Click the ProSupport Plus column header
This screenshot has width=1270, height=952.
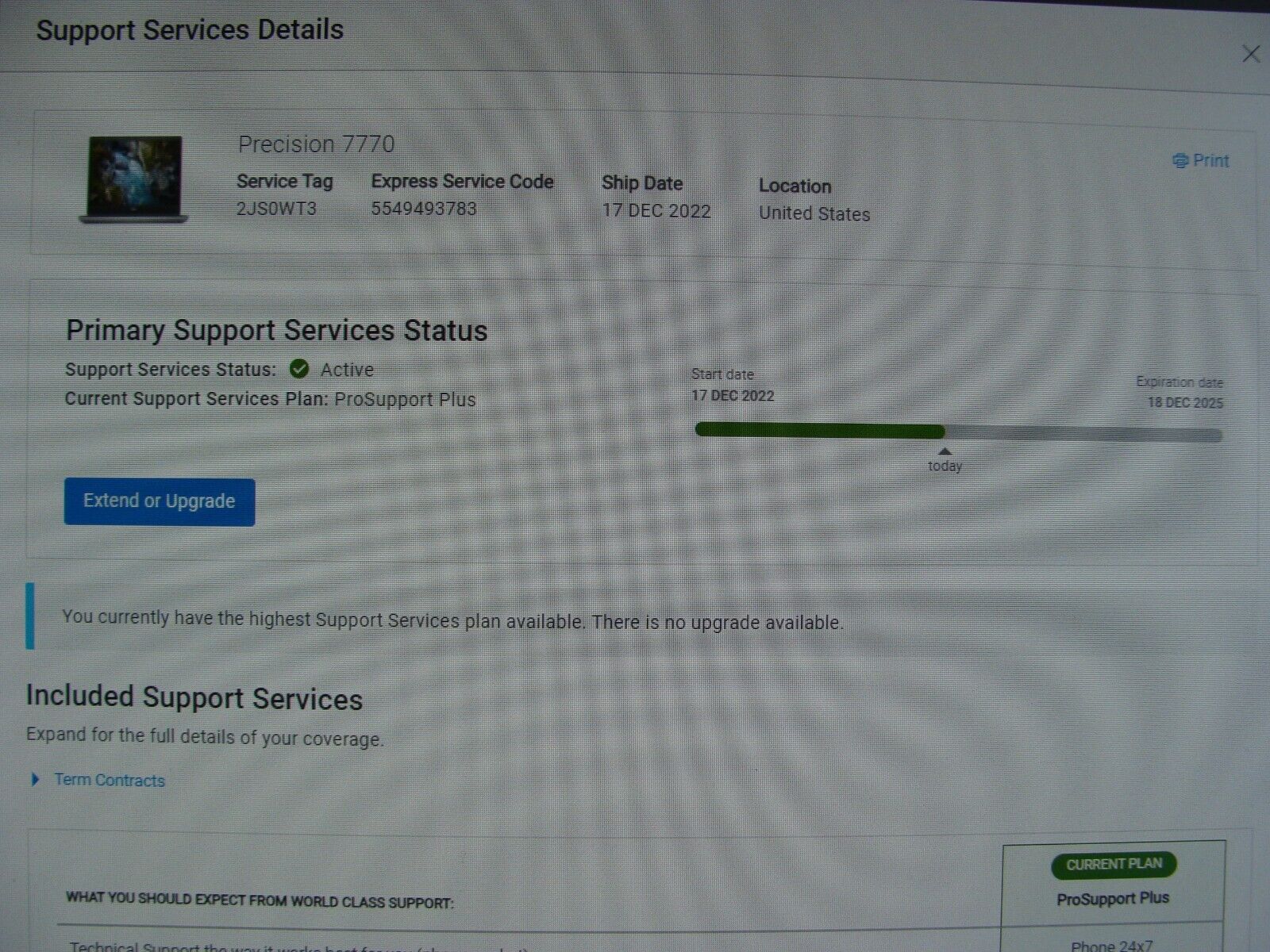tap(1113, 899)
